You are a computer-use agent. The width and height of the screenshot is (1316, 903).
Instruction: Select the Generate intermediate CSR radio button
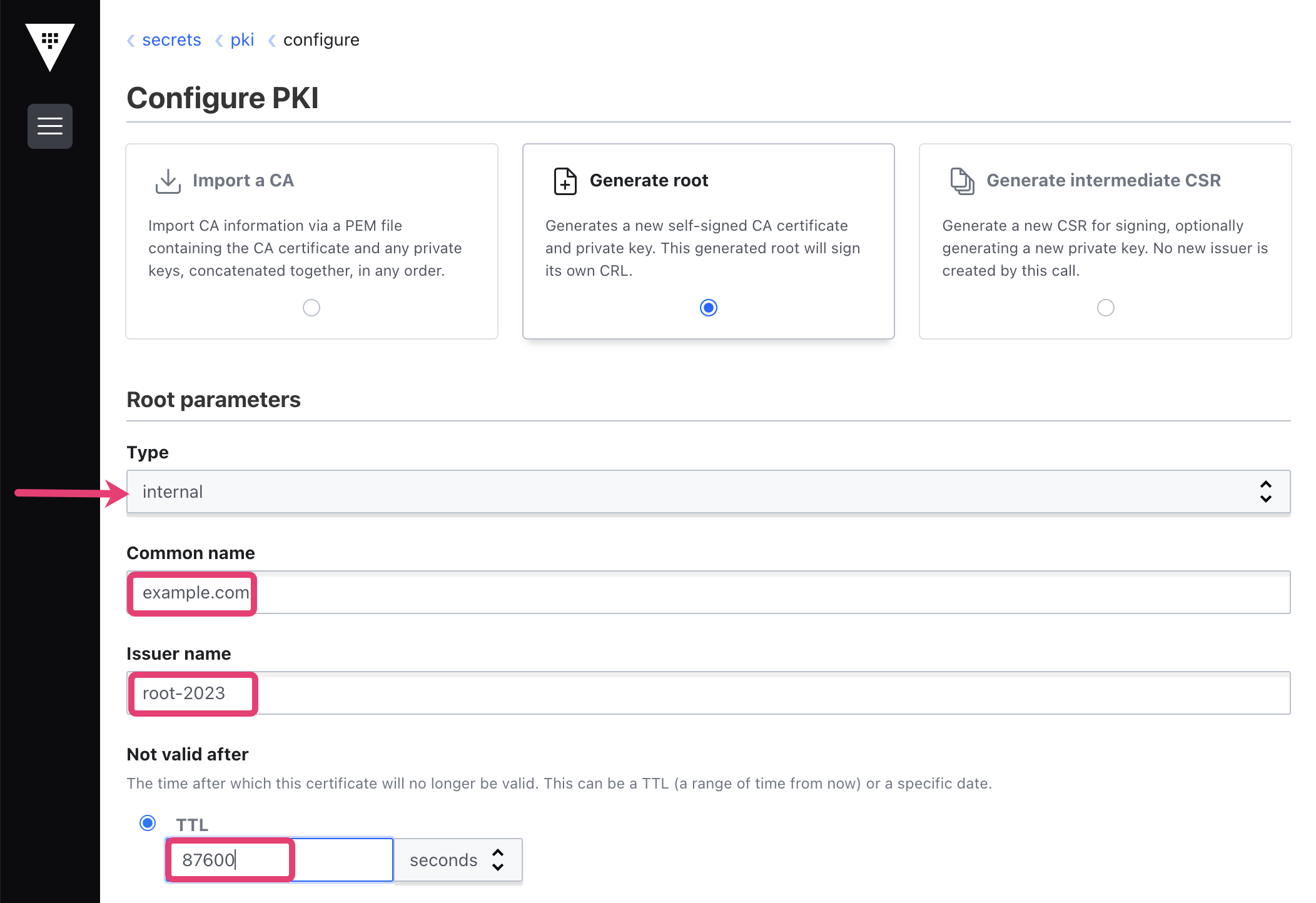(1106, 308)
